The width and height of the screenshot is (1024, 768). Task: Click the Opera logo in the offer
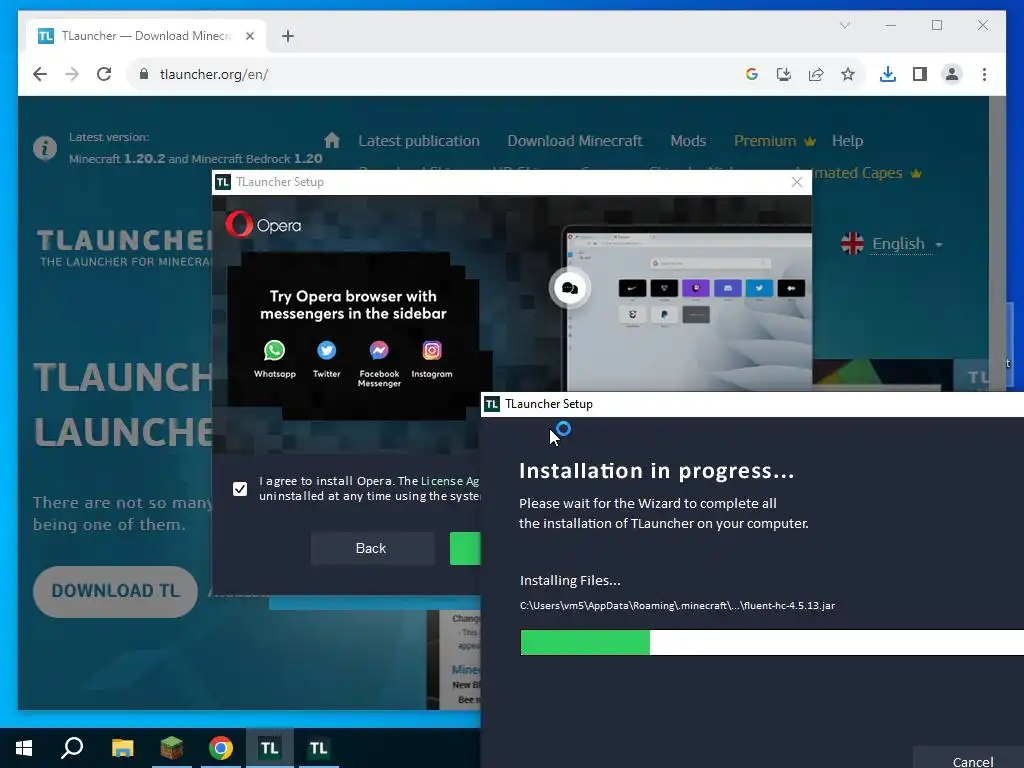(x=263, y=225)
